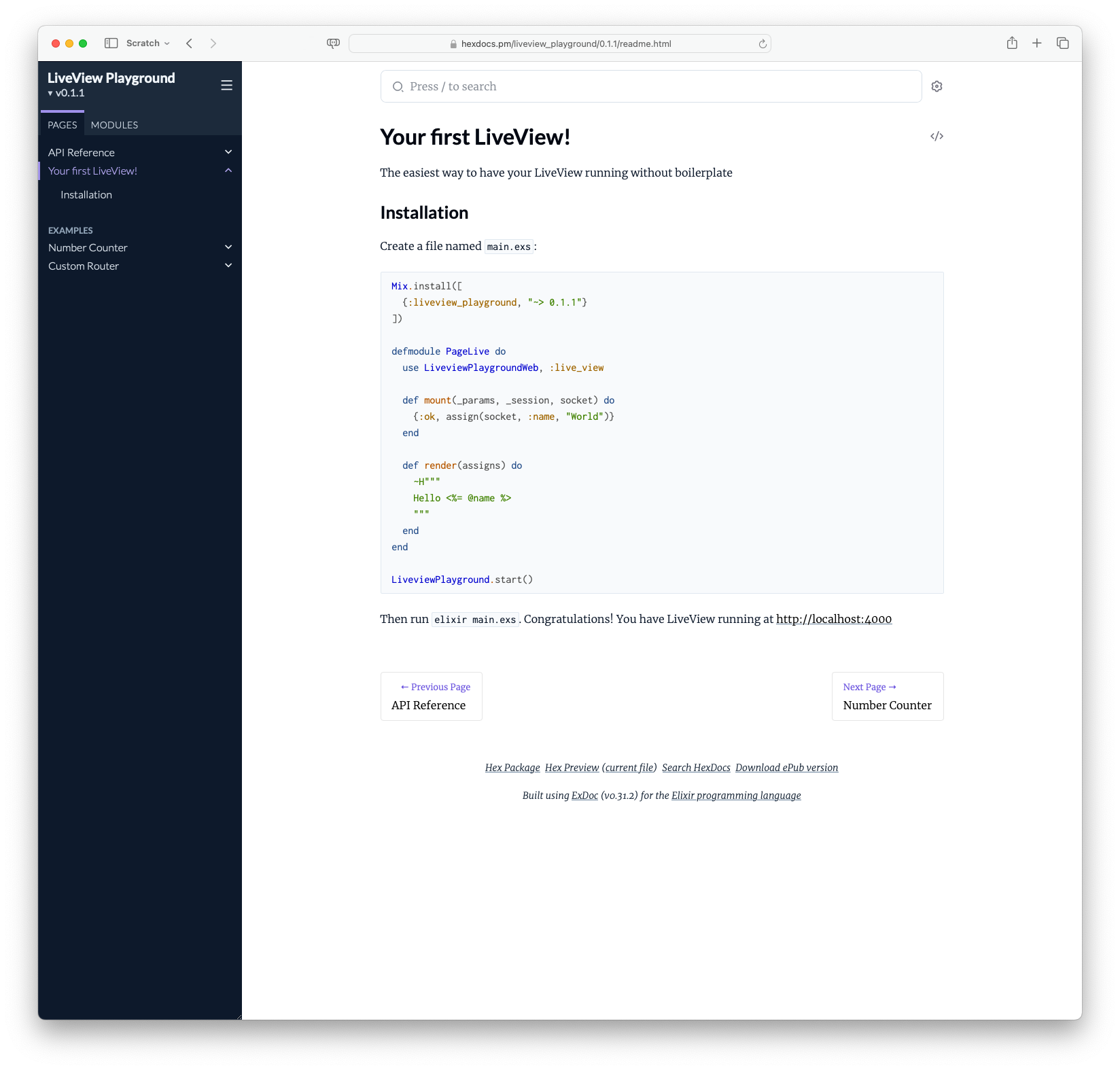Select Your first LiveView! in the sidebar
The height and width of the screenshot is (1070, 1120).
(x=92, y=171)
